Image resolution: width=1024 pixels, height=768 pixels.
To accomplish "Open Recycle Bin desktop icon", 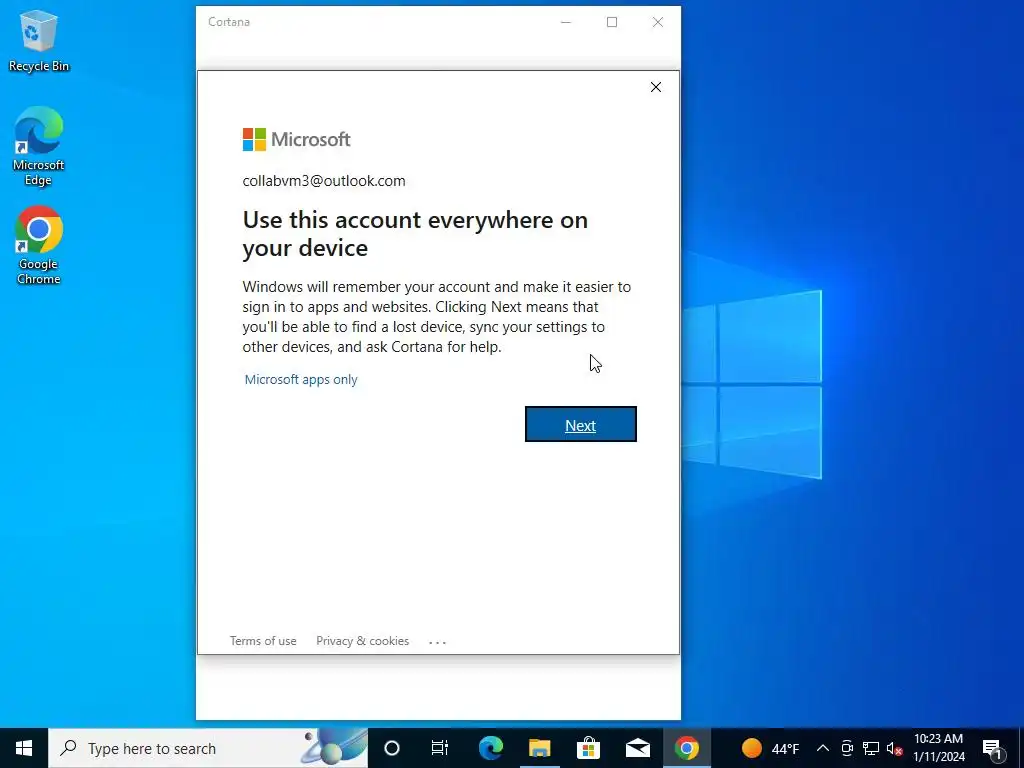I will tap(39, 41).
